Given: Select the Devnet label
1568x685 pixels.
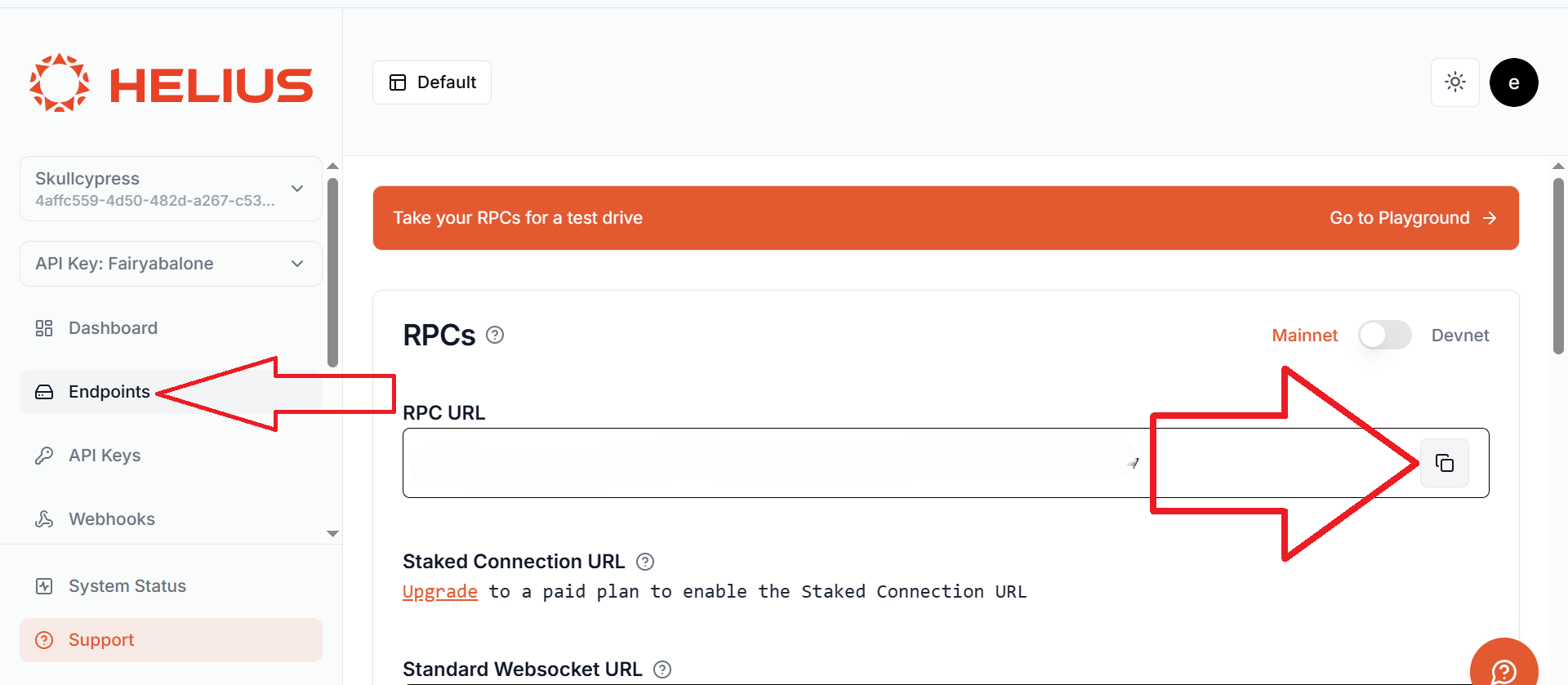Looking at the screenshot, I should point(1460,336).
